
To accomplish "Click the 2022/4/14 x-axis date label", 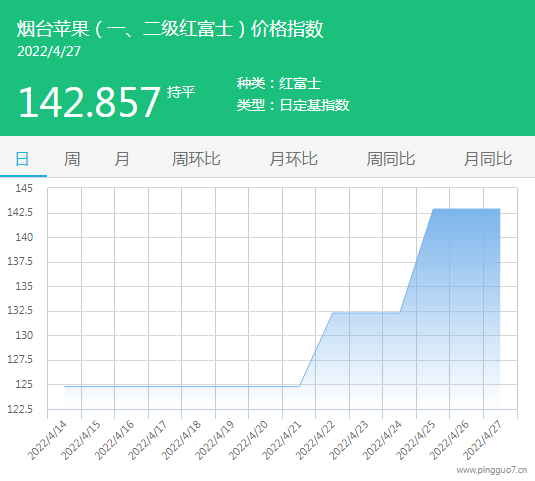I will (47, 440).
